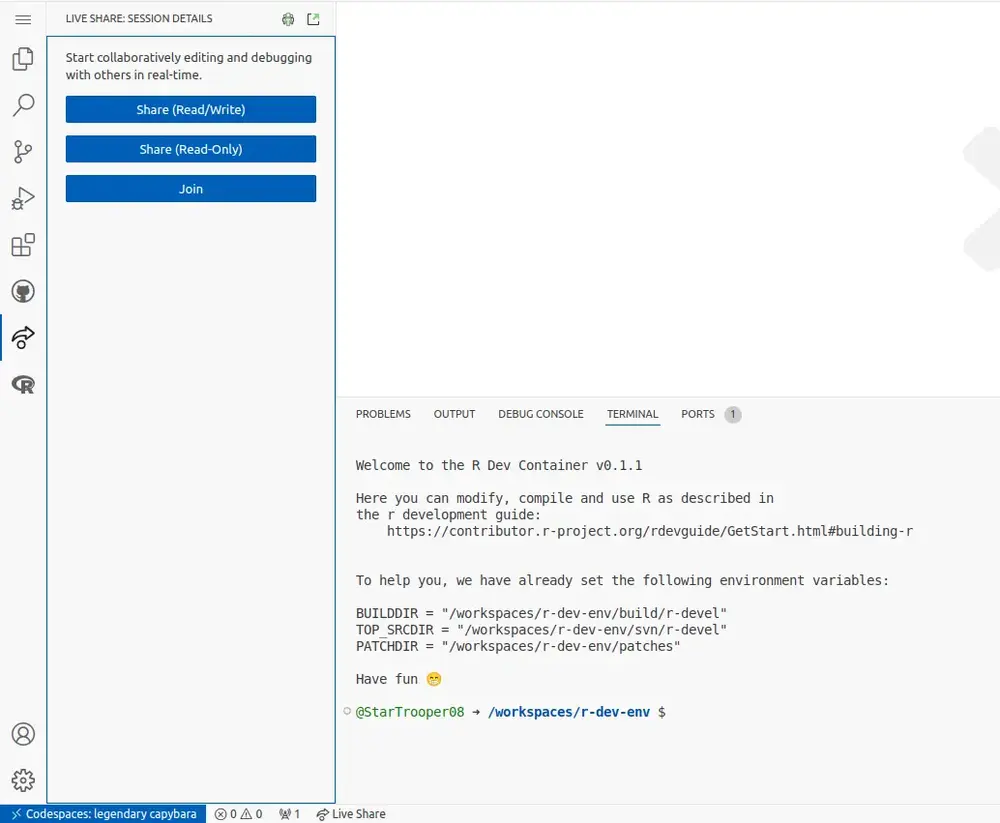Open the DEBUG CONSOLE tab
The image size is (1000, 823).
click(540, 414)
